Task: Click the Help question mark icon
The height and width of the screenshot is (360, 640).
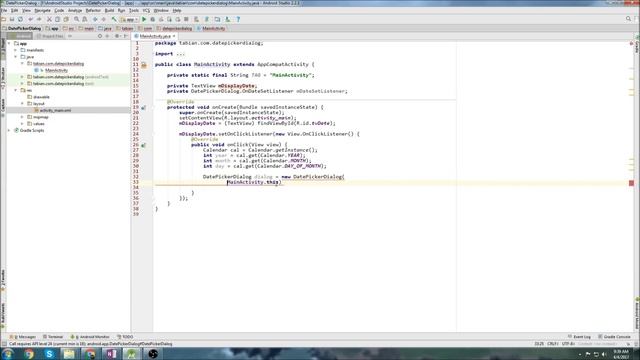Action: click(238, 19)
